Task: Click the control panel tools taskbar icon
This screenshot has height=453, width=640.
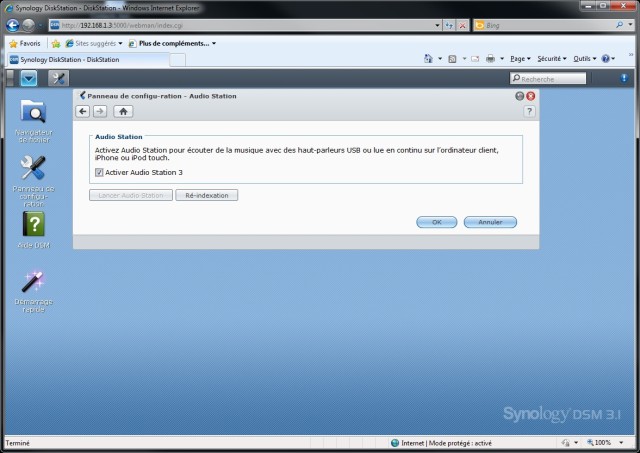Action: pyautogui.click(x=58, y=78)
